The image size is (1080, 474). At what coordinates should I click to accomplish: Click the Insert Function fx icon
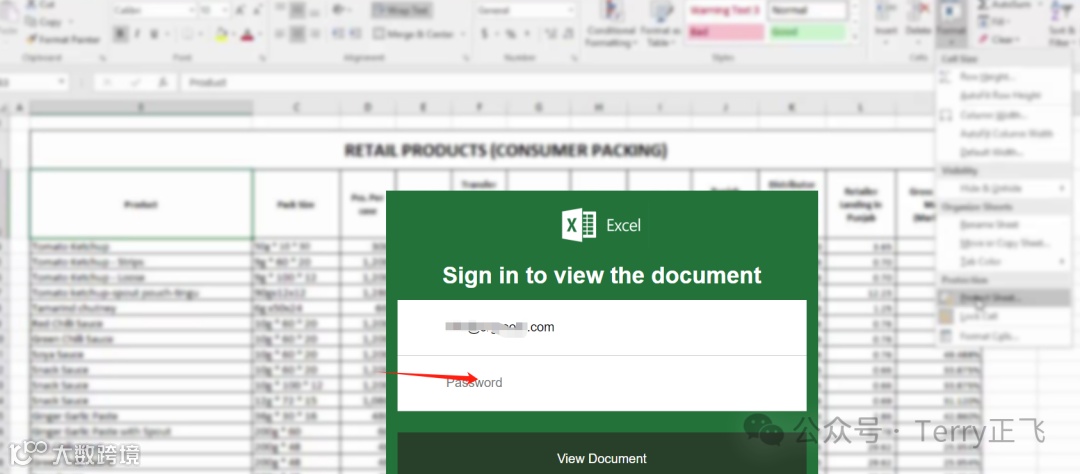point(163,82)
